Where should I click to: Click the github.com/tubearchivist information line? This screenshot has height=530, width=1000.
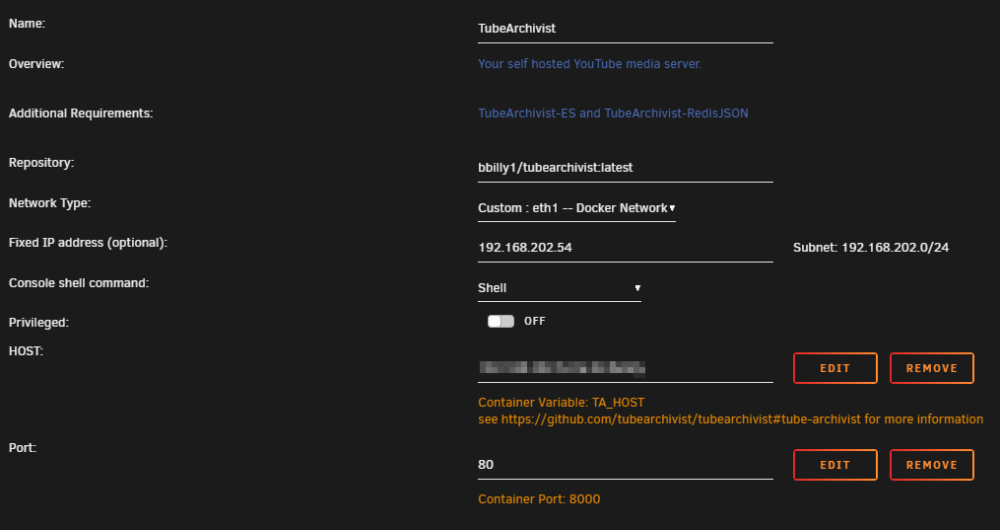coord(730,420)
